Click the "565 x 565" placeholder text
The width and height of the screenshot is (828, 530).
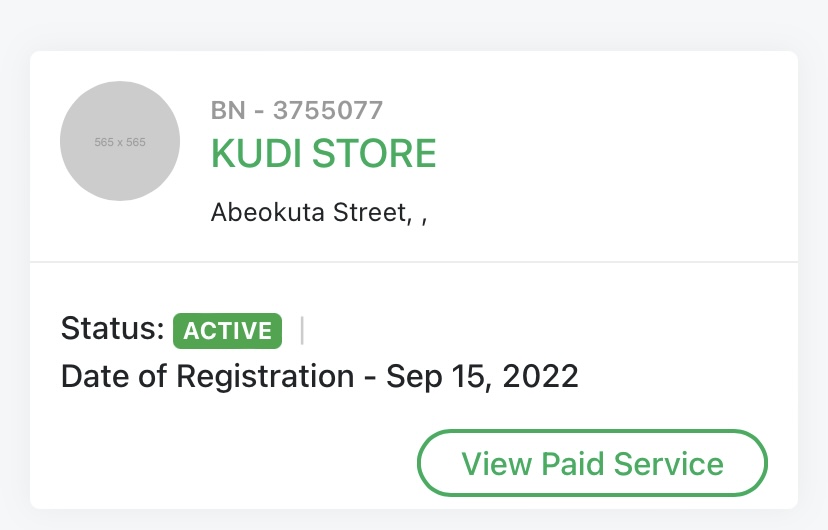point(120,142)
